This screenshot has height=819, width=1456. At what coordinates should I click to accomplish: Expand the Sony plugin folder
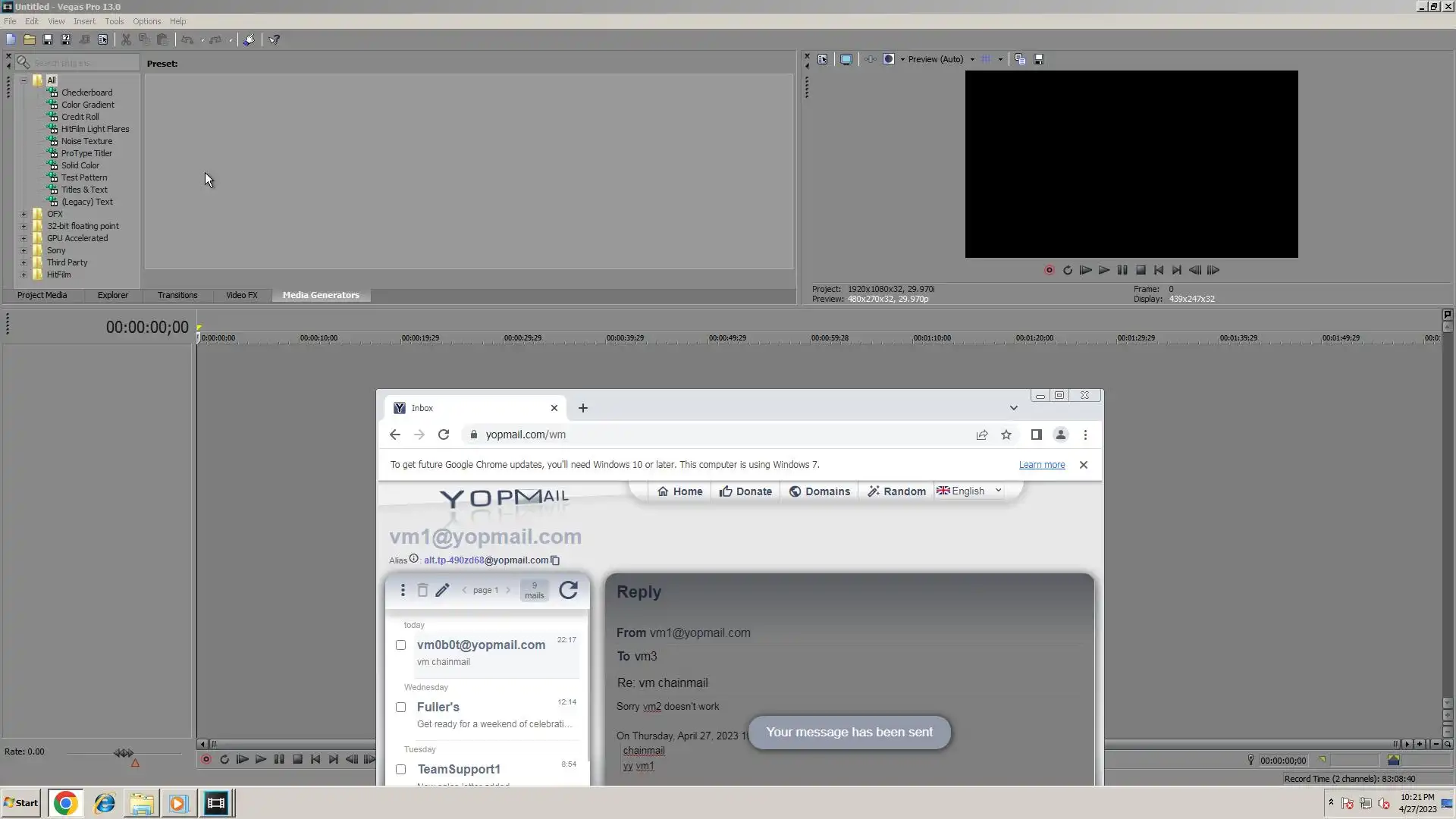tap(24, 250)
